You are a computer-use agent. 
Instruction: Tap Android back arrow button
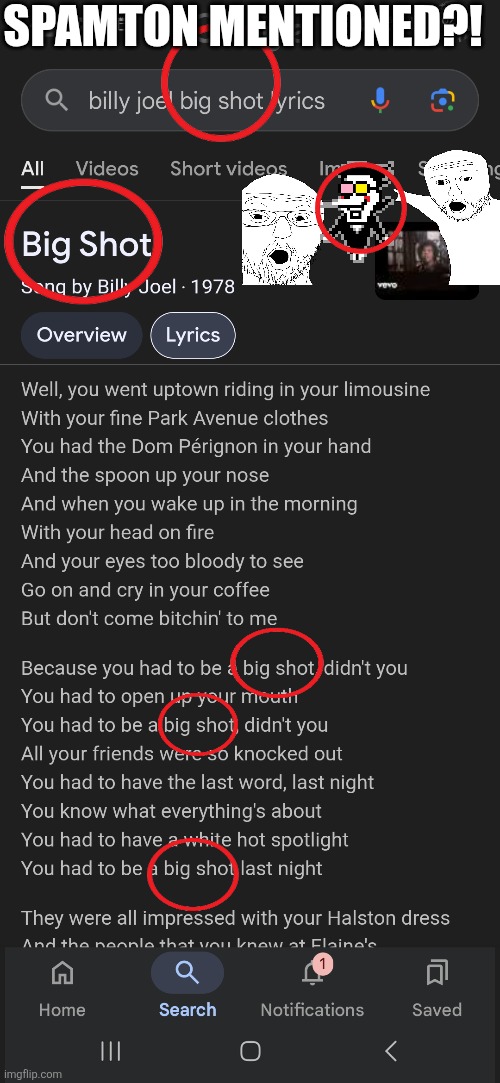point(391,1051)
